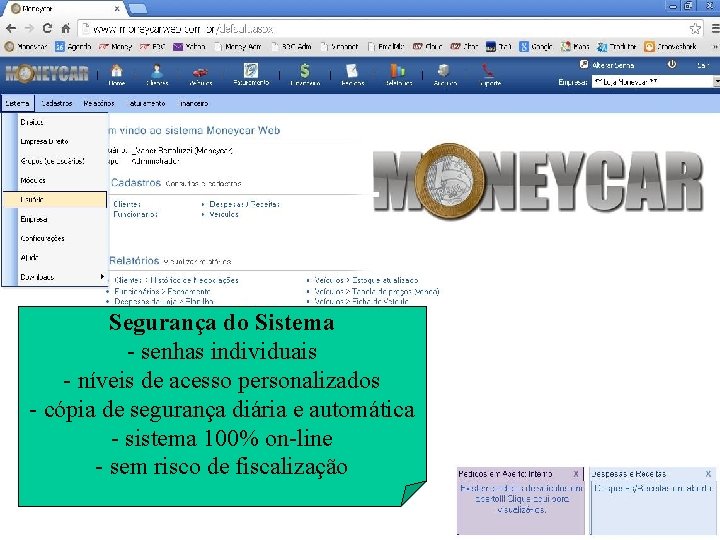Open the Financeiro menu tab
Image resolution: width=720 pixels, height=540 pixels.
point(194,103)
